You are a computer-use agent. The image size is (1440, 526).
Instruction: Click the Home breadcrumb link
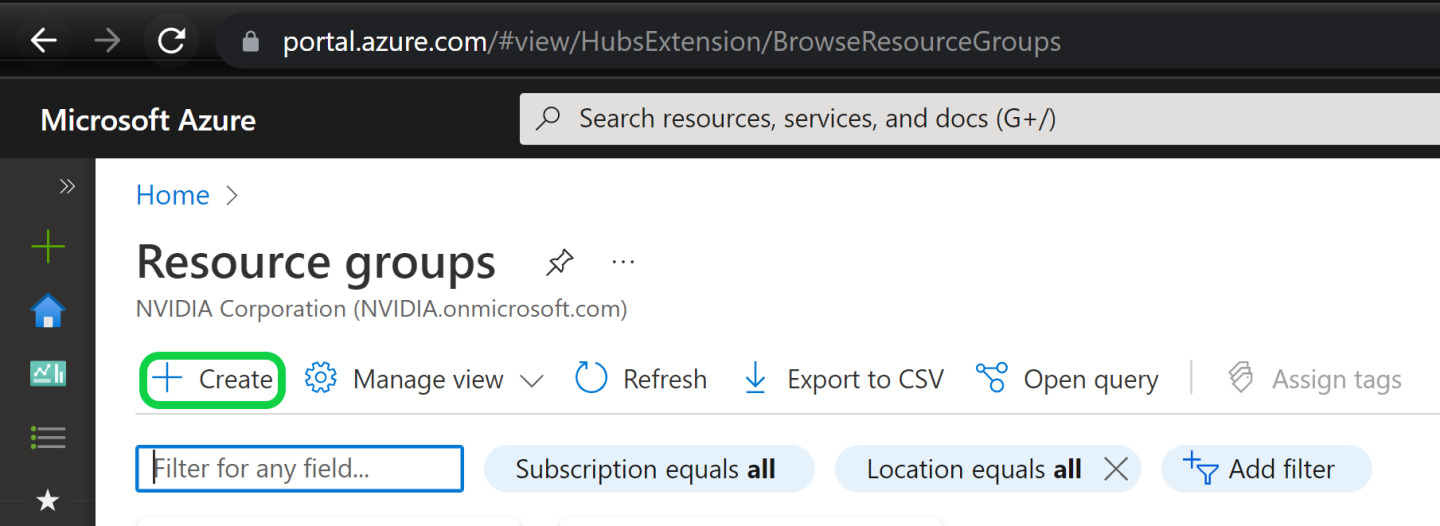click(x=173, y=195)
